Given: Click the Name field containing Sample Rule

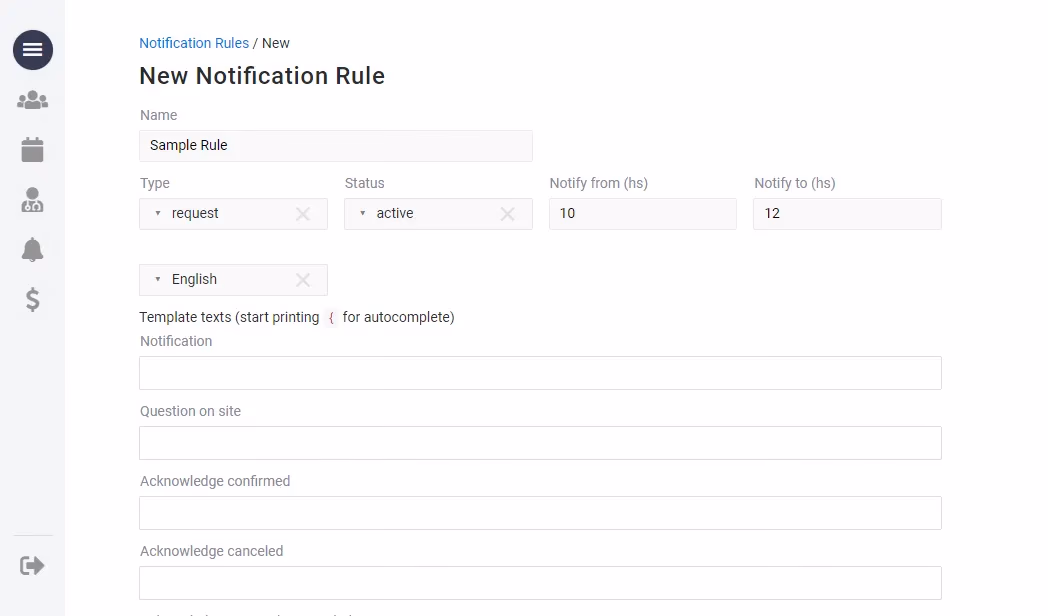Looking at the screenshot, I should 336,145.
